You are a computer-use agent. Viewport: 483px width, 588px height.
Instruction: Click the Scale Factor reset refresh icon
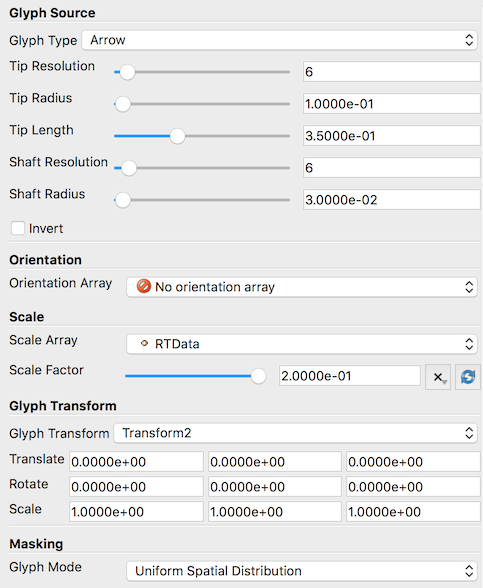click(468, 376)
